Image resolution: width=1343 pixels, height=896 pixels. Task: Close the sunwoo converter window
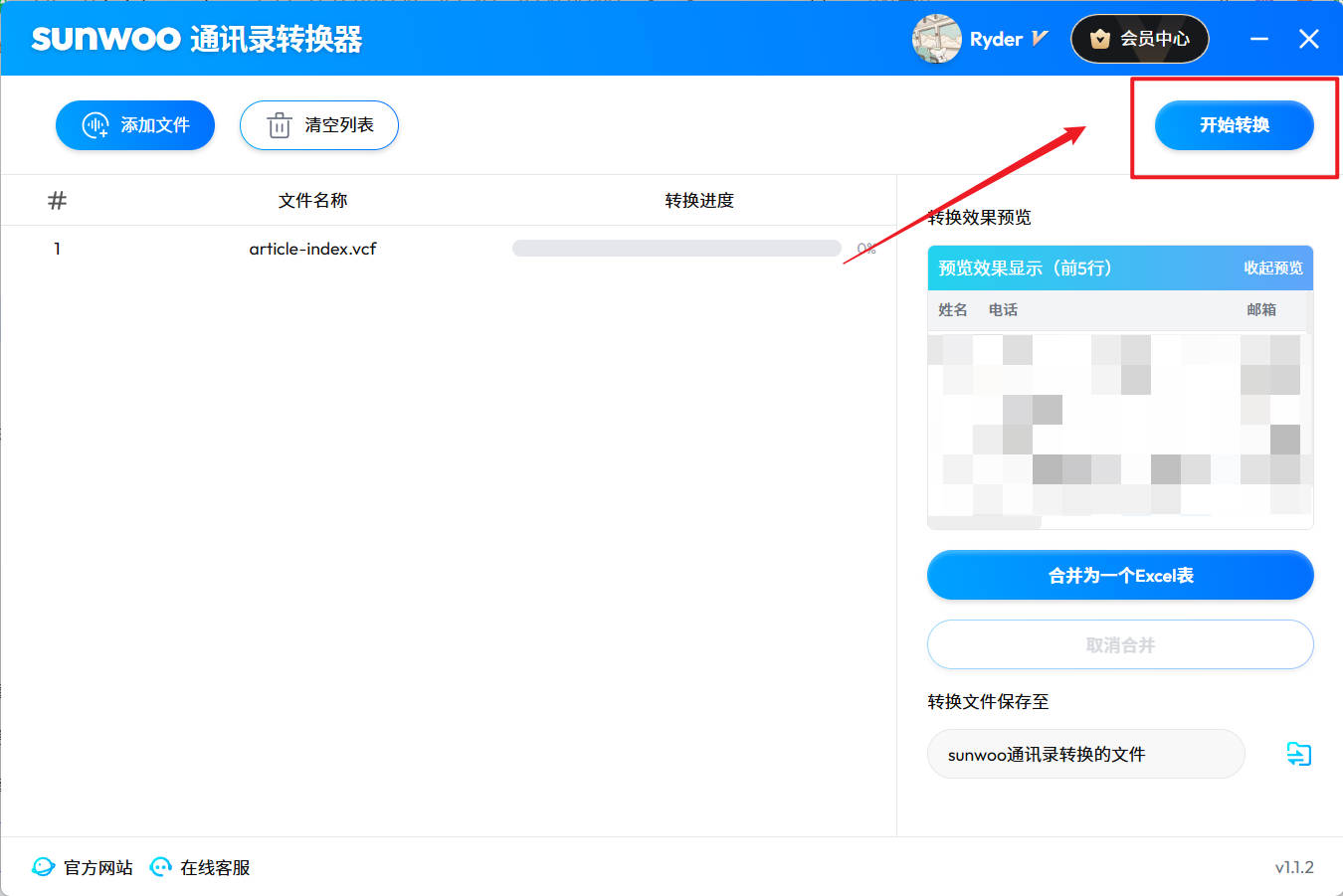coord(1309,39)
